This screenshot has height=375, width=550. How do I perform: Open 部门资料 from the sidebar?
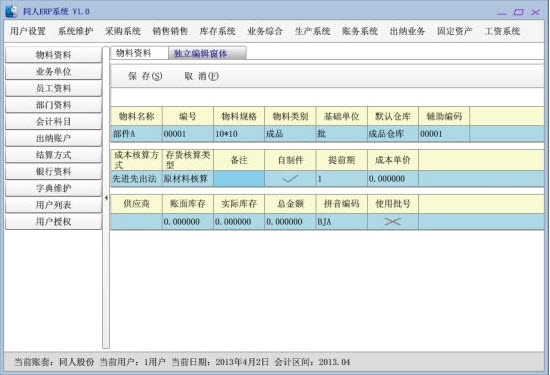pyautogui.click(x=53, y=105)
